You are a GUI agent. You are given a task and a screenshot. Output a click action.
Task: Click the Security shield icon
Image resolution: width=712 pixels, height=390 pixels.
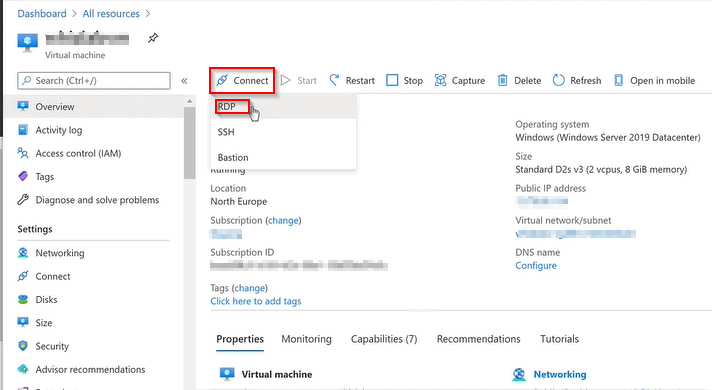[23, 346]
